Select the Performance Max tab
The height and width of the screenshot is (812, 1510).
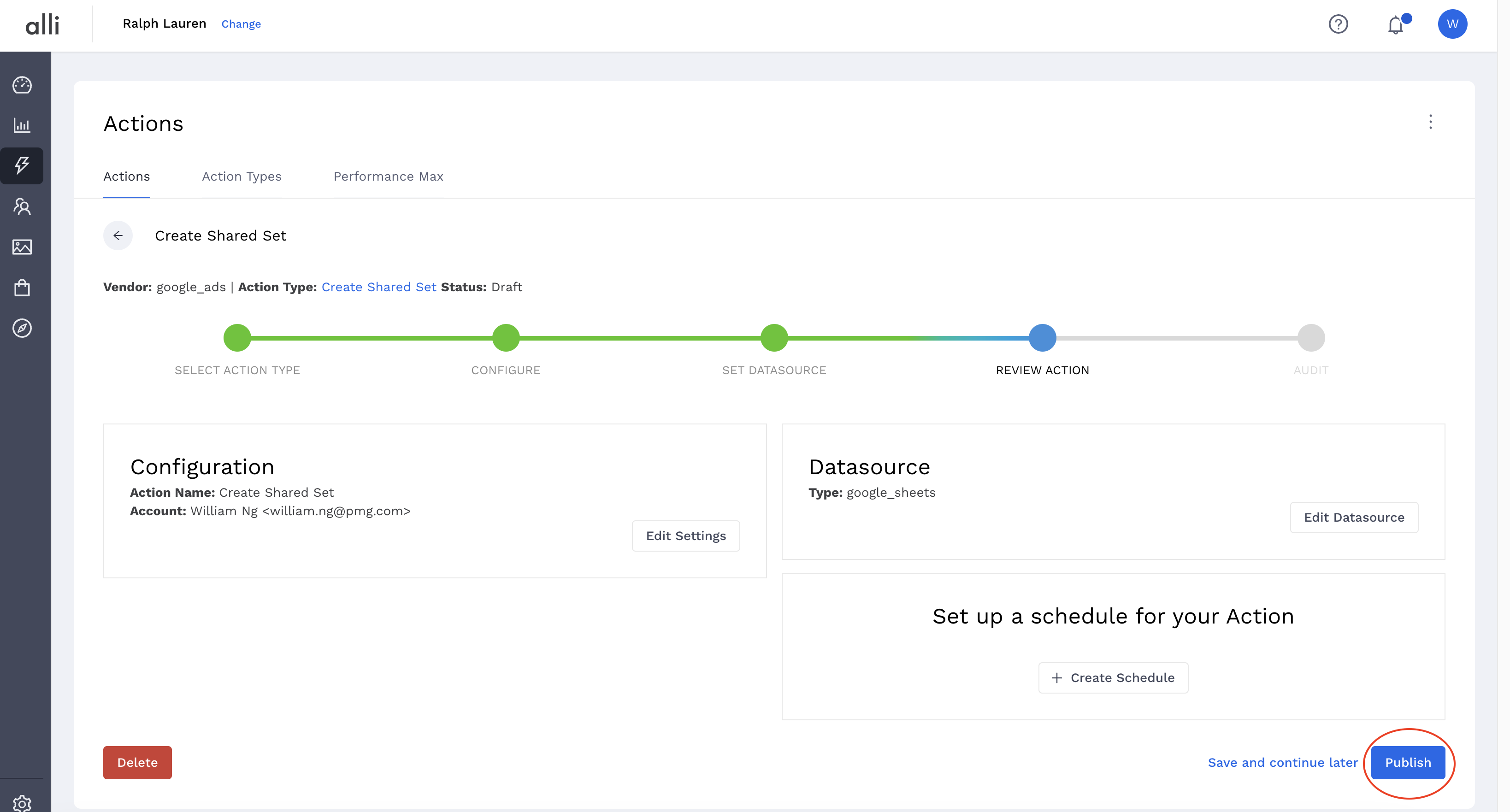tap(388, 176)
